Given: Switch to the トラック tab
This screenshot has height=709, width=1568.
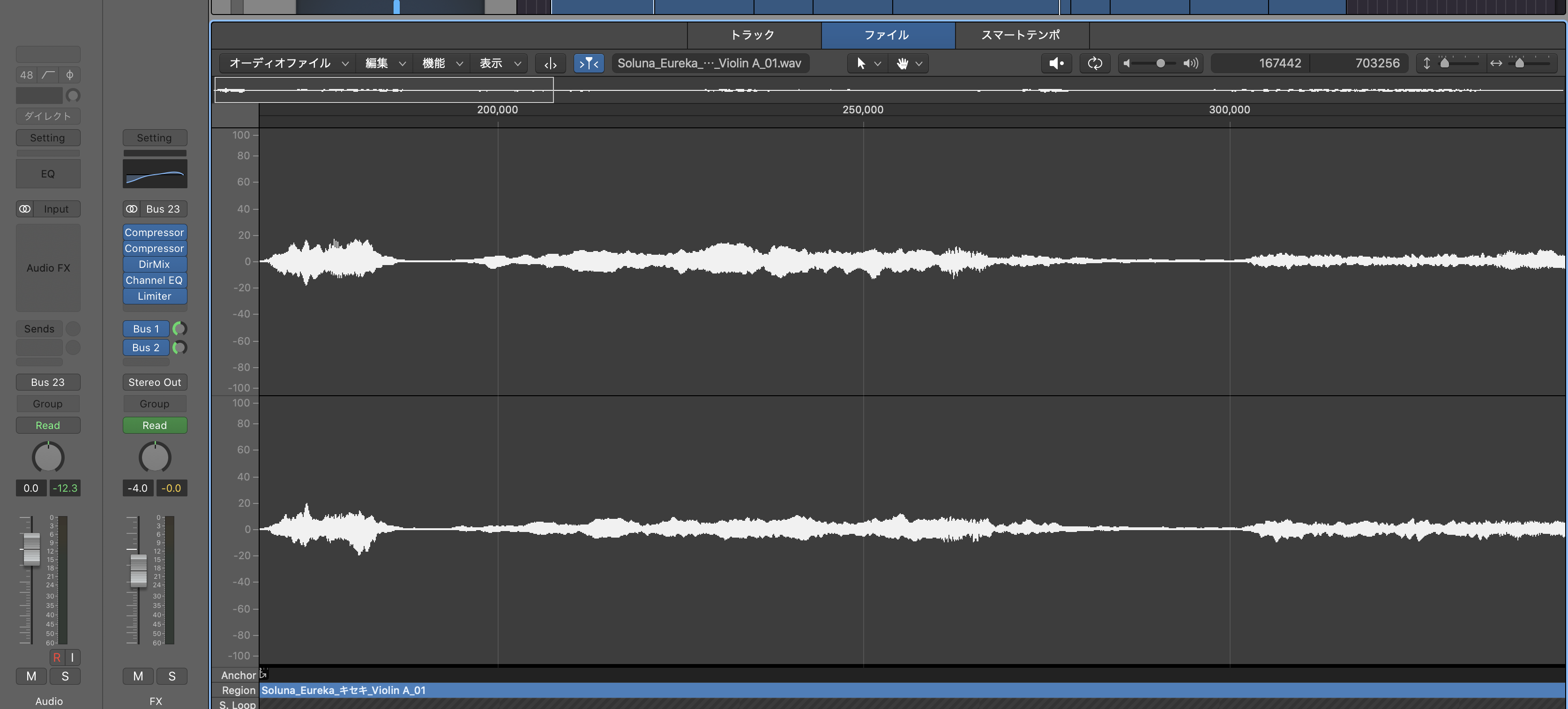Looking at the screenshot, I should pyautogui.click(x=754, y=35).
